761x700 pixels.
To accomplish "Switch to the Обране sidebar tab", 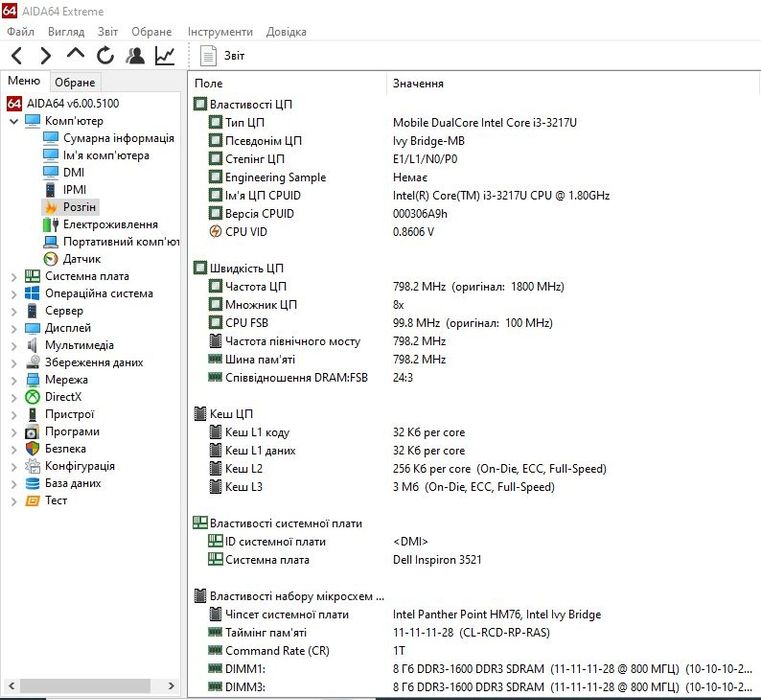I will click(x=75, y=83).
